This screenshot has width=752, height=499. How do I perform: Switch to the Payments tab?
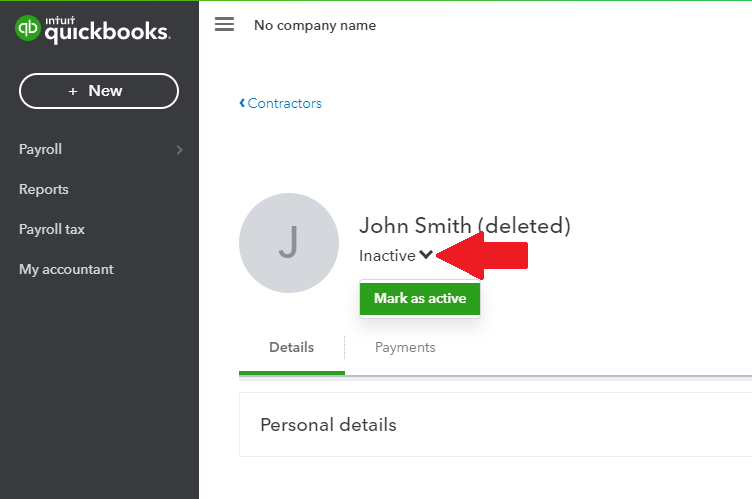[x=405, y=347]
